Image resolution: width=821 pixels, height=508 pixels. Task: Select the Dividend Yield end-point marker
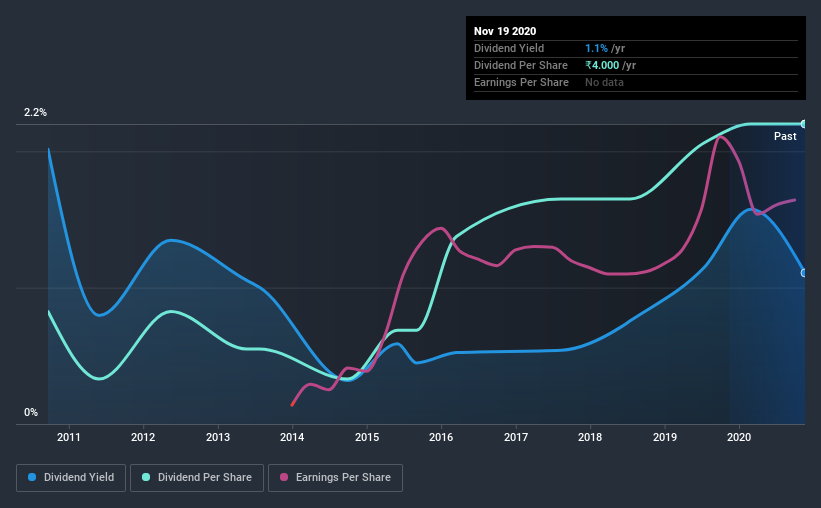coord(804,273)
